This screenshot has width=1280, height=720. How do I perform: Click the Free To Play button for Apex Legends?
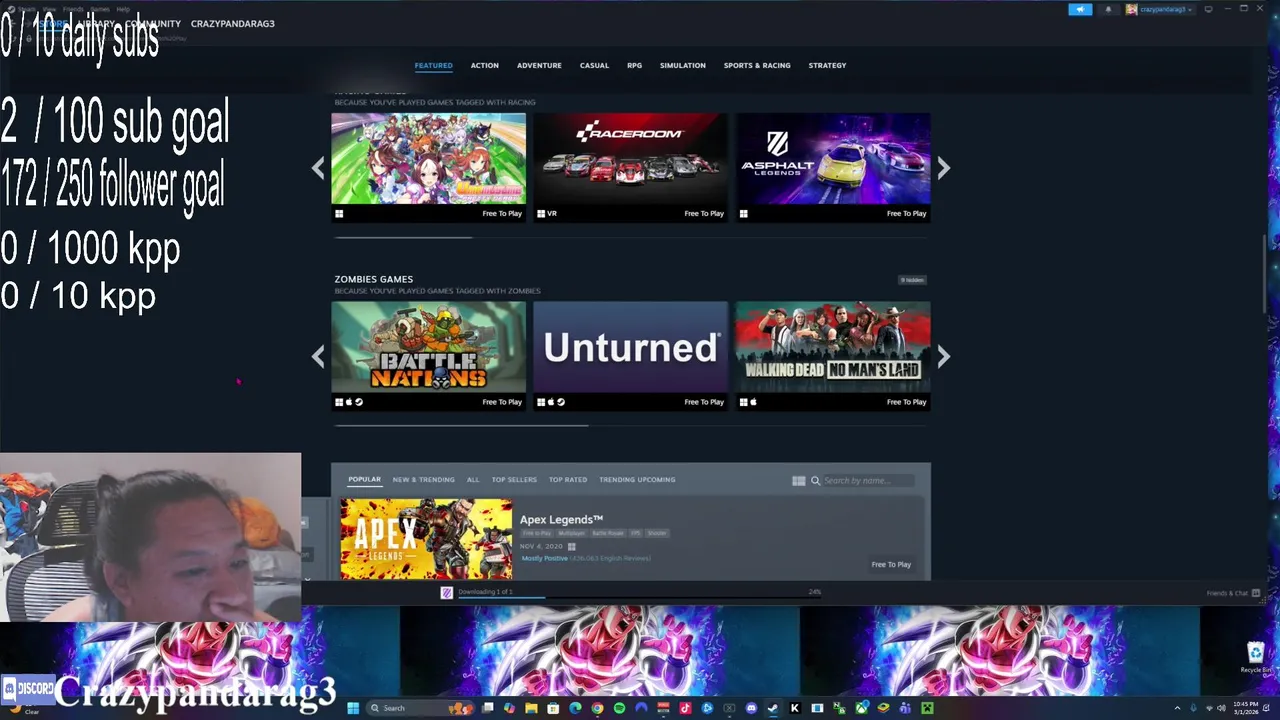pos(891,564)
